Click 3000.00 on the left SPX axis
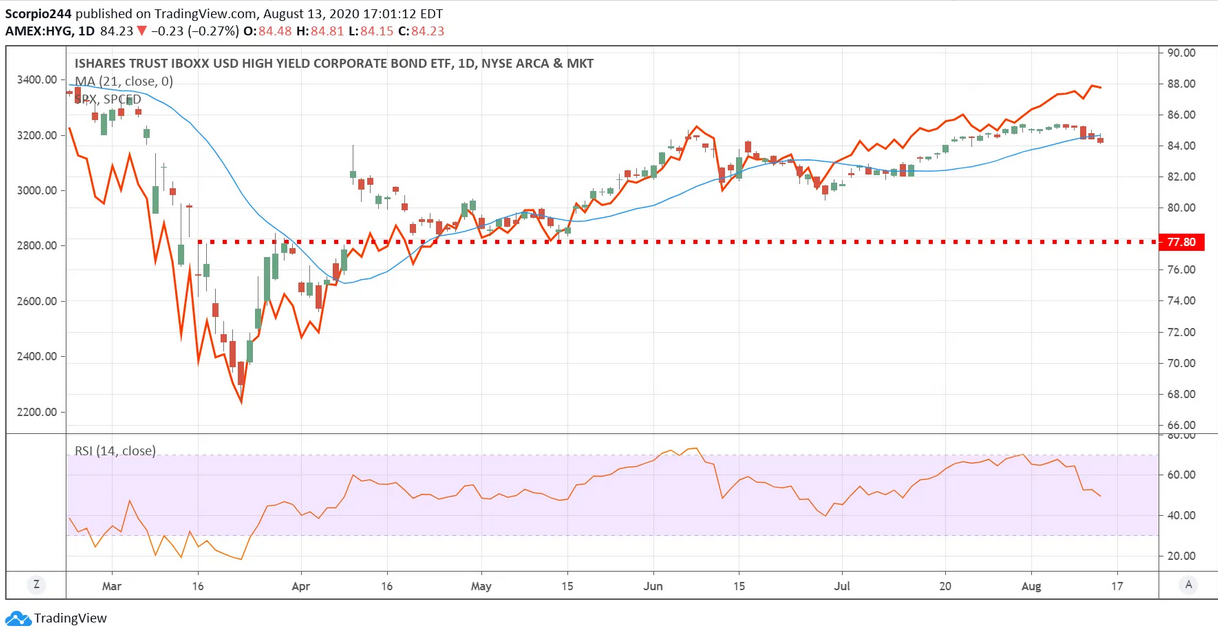 pyautogui.click(x=36, y=190)
